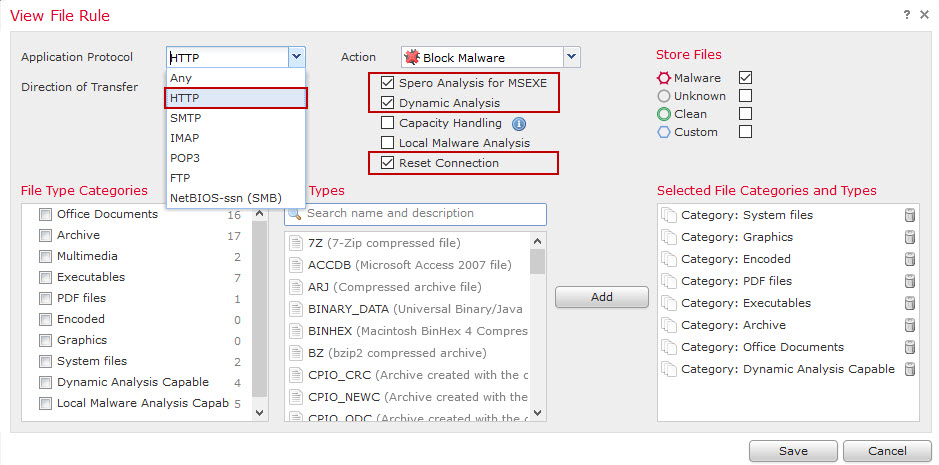This screenshot has width=939, height=465.
Task: Uncheck Spero Analysis for MSEXE
Action: tap(388, 83)
